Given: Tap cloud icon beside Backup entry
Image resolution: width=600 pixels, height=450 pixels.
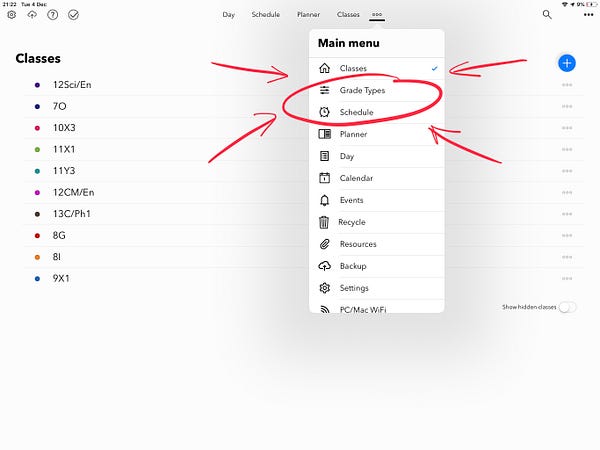Looking at the screenshot, I should [324, 266].
